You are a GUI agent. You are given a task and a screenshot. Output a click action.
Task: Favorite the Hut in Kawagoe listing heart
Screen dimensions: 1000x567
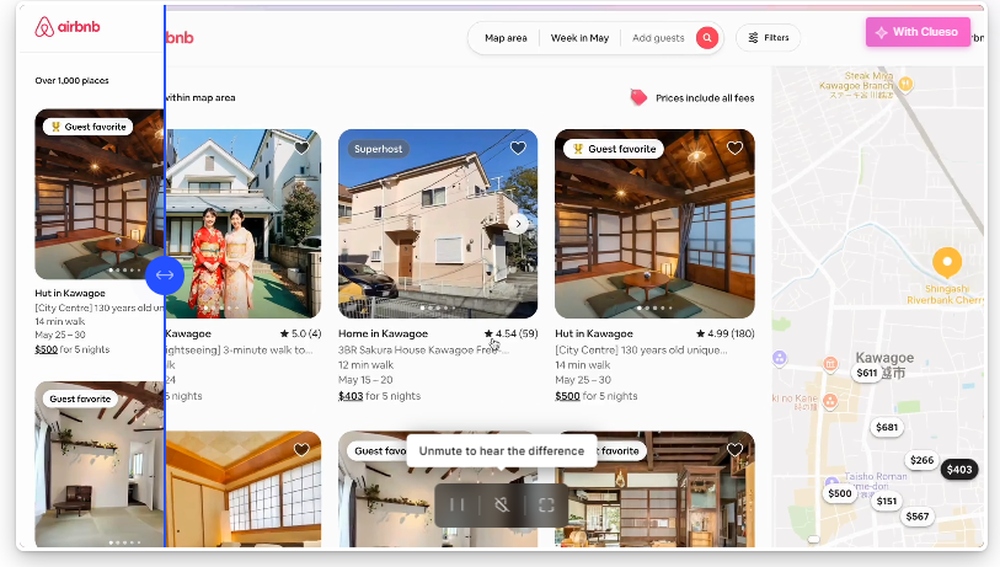(735, 148)
